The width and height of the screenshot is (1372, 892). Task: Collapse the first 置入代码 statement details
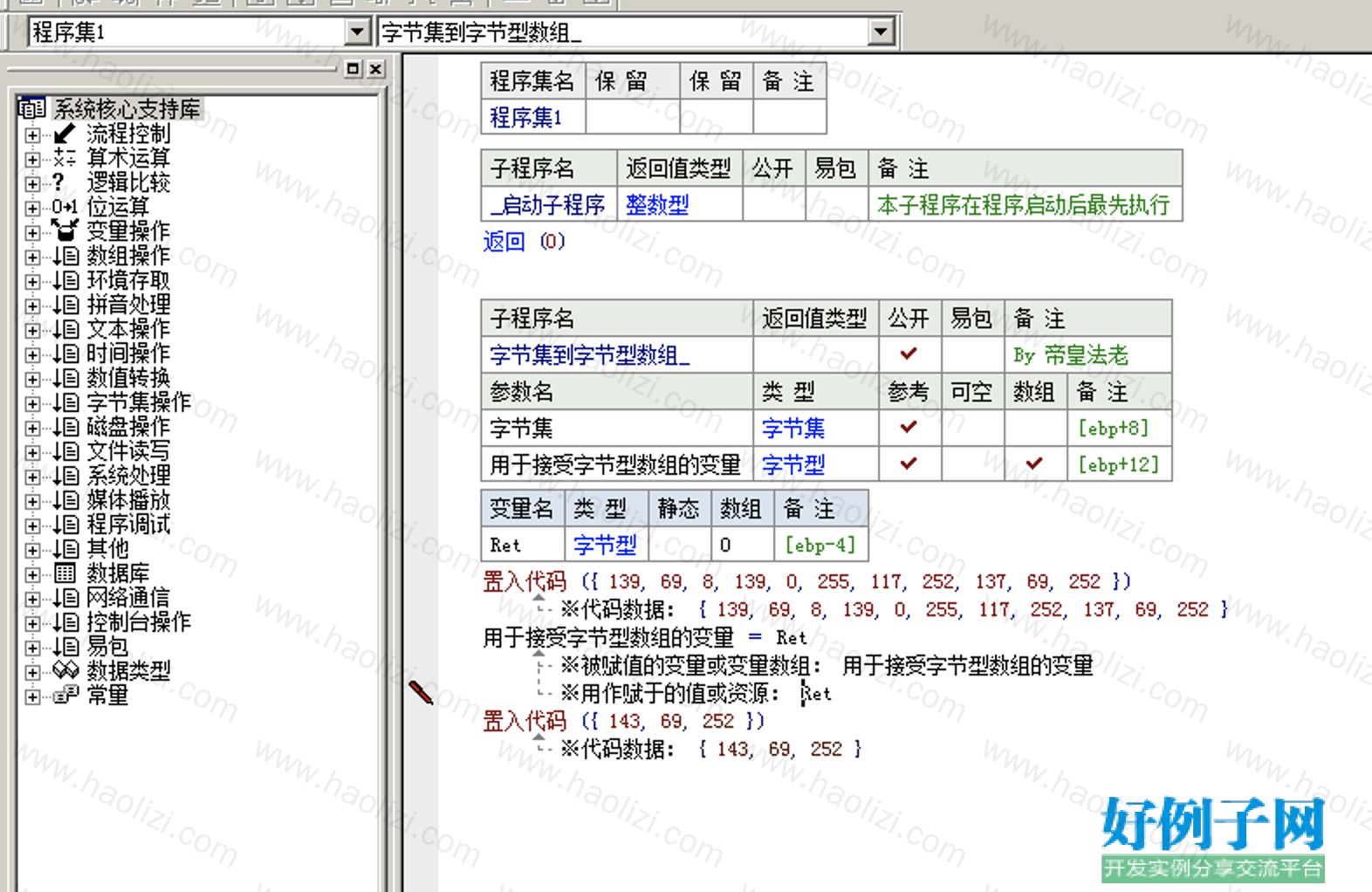539,598
